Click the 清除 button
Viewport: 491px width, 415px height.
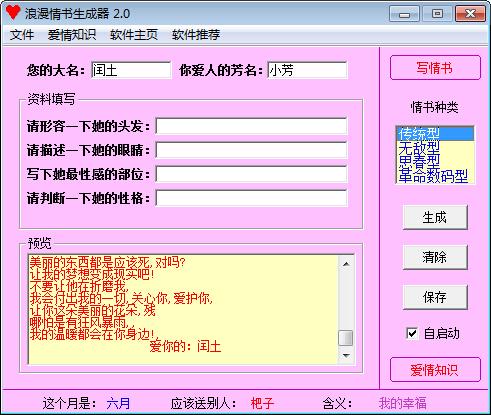[x=435, y=257]
